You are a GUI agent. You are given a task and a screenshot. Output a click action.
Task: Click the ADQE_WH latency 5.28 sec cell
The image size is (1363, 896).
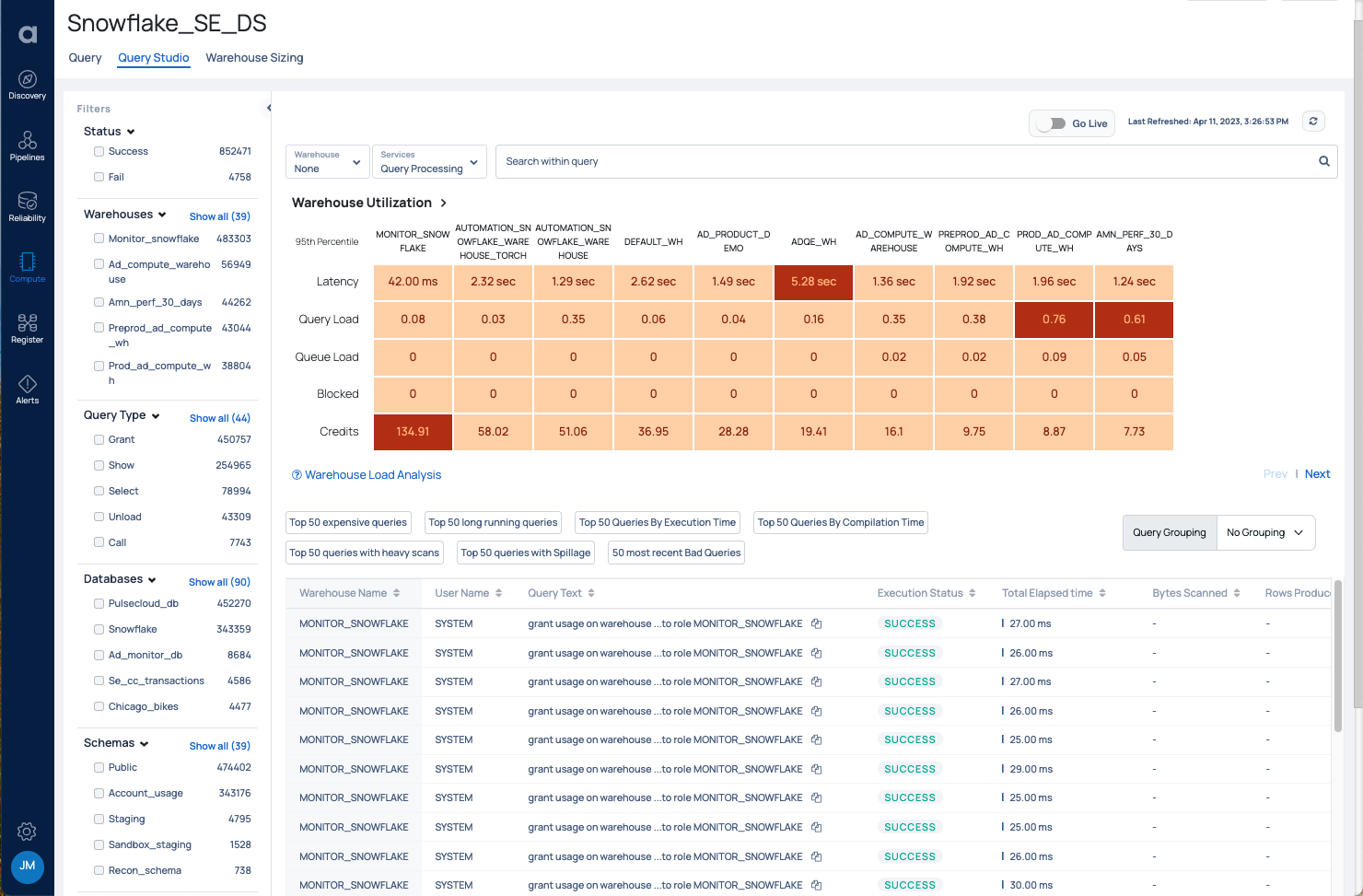click(814, 282)
